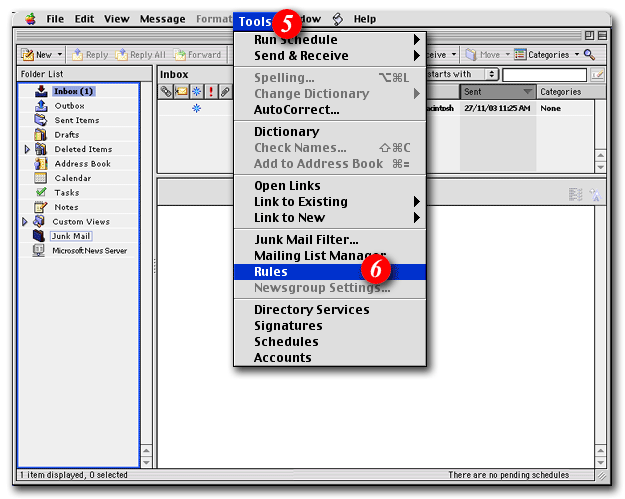Open the Apple menu
This screenshot has height=499, width=625.
[x=29, y=19]
